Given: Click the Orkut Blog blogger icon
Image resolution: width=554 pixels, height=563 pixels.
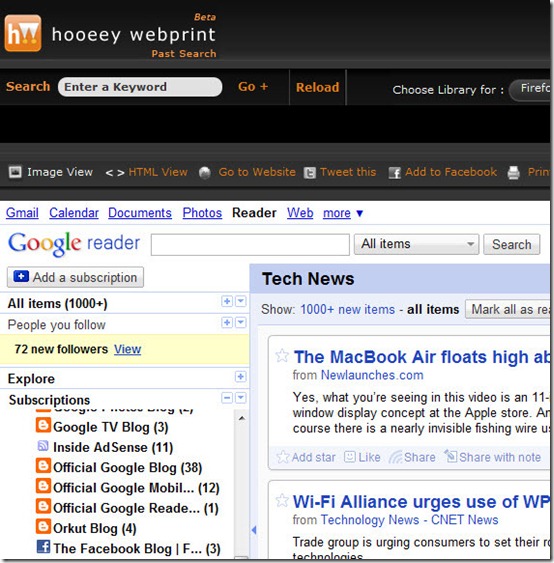Looking at the screenshot, I should (x=43, y=527).
